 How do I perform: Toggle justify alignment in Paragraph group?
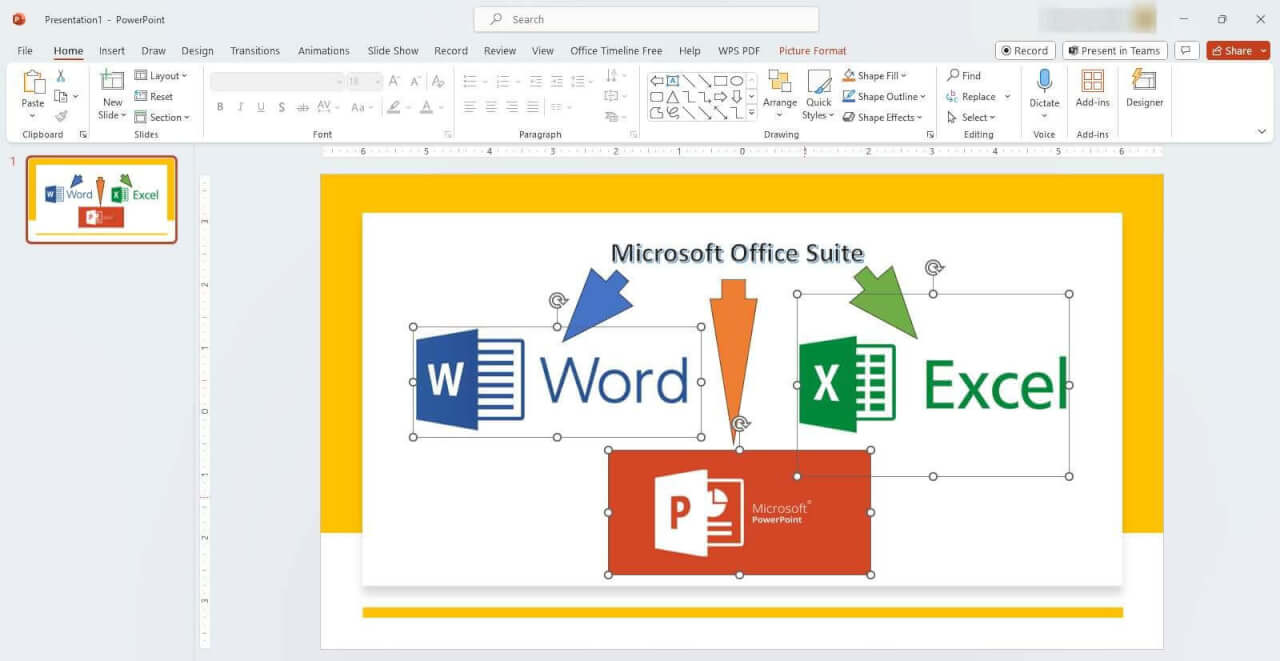pos(533,107)
